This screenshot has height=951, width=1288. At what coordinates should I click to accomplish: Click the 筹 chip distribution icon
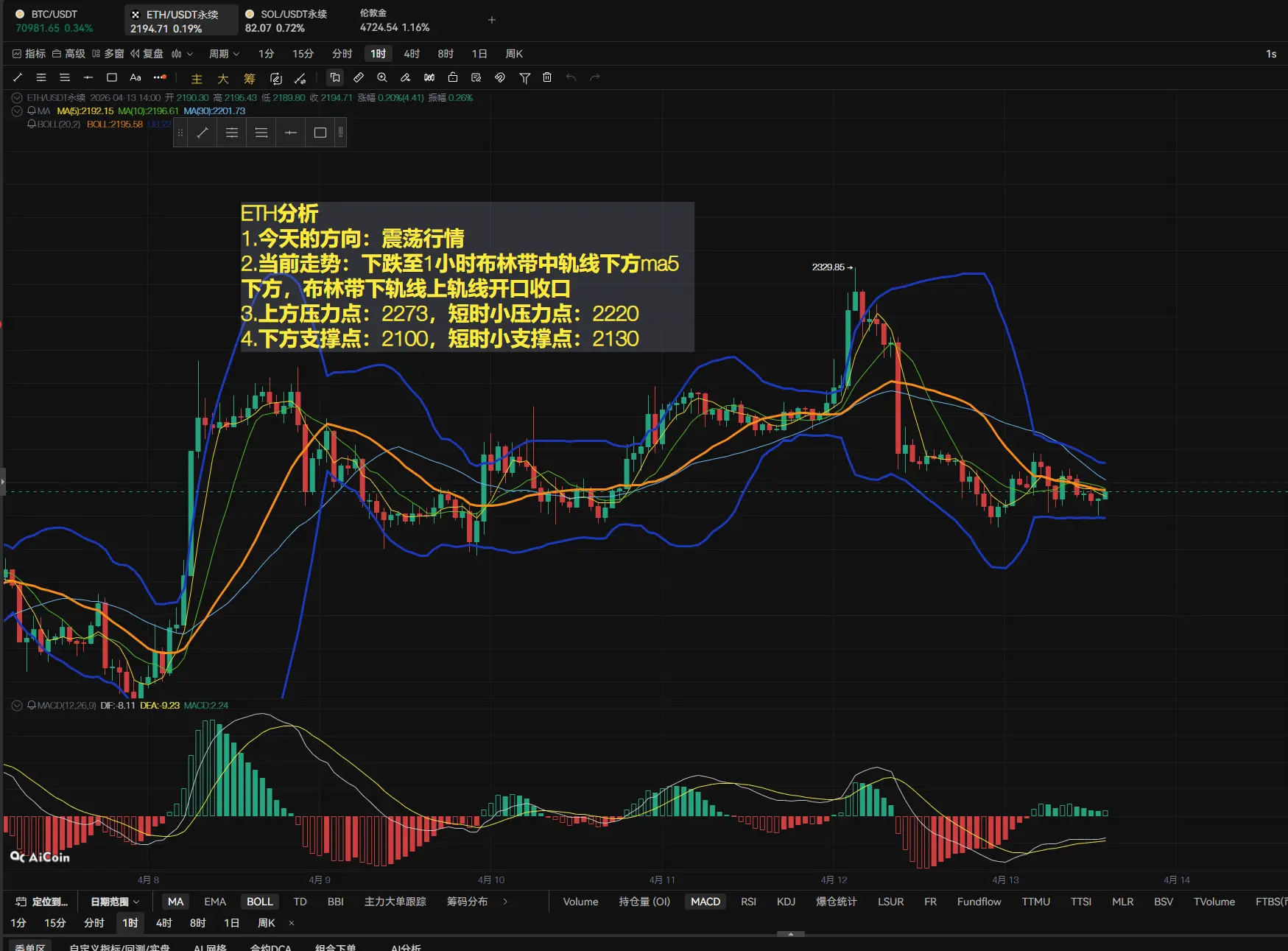250,78
